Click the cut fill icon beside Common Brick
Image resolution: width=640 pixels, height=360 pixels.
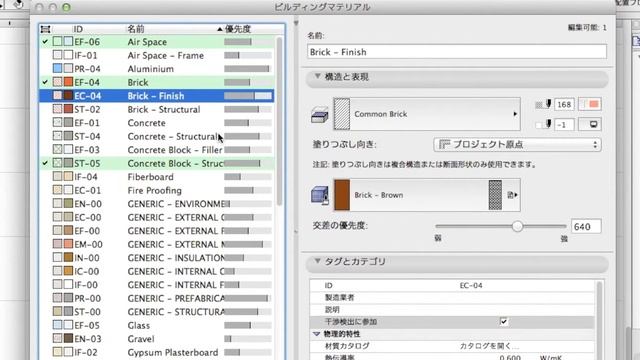click(320, 114)
